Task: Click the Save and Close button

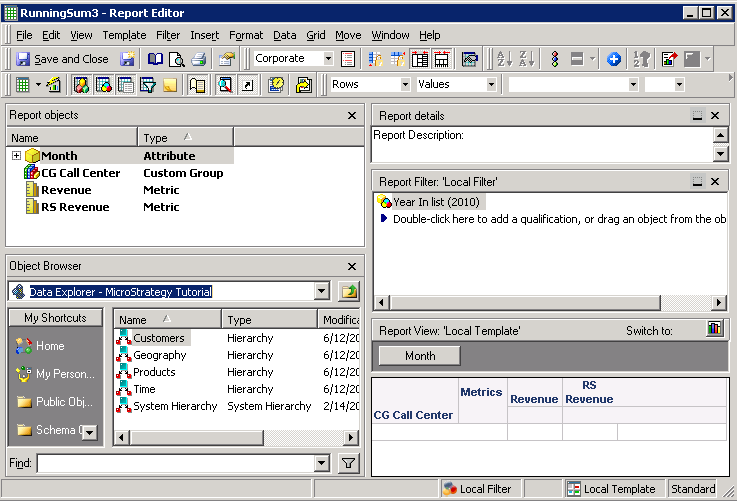Action: 62,59
